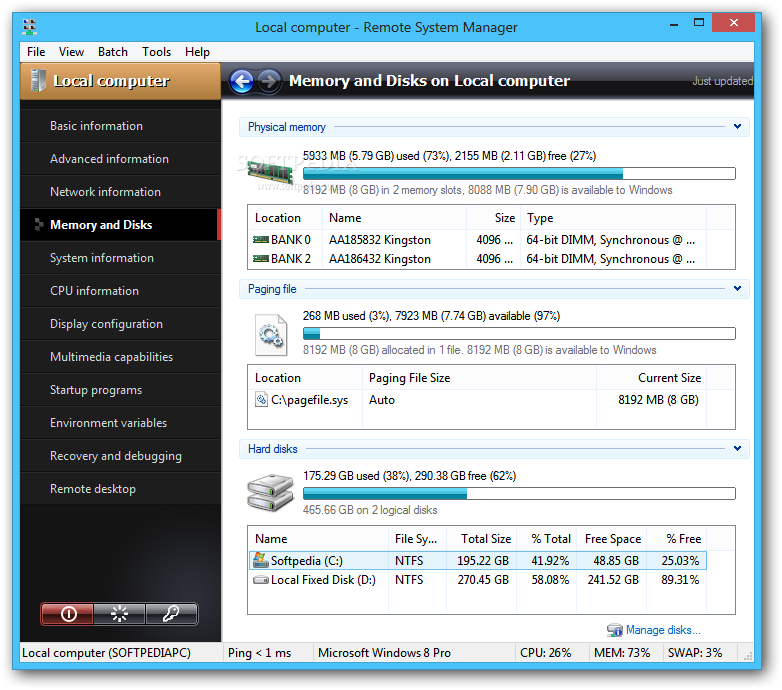Click the refresh spinner icon button
The image size is (782, 690).
pos(120,613)
